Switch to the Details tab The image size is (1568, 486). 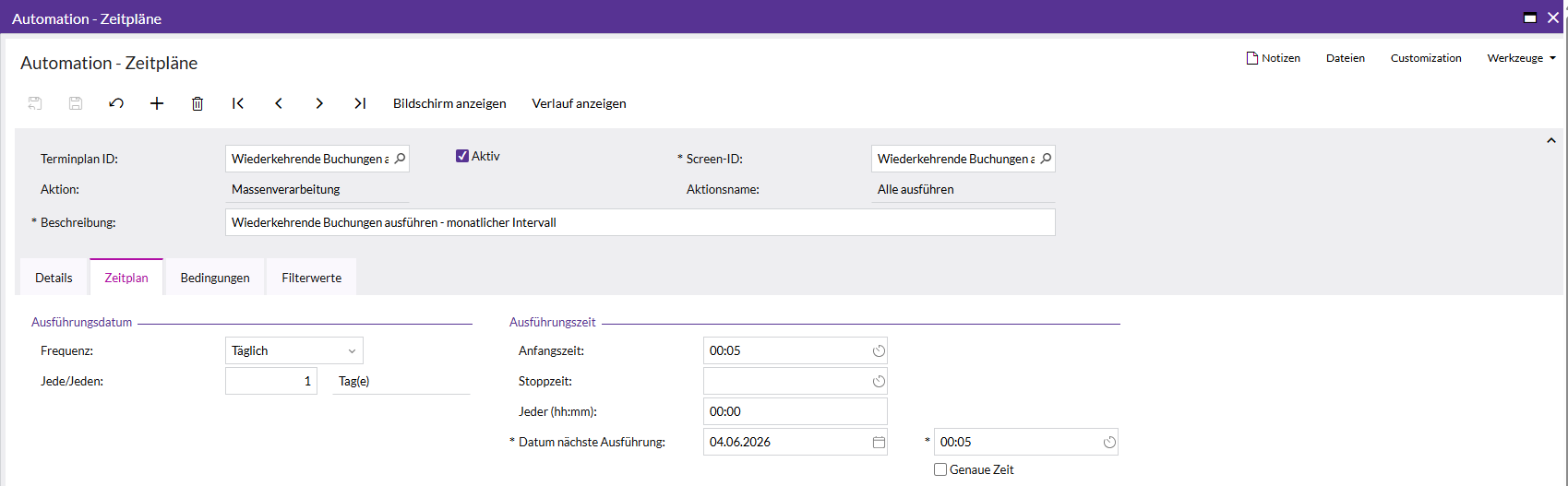pyautogui.click(x=54, y=278)
